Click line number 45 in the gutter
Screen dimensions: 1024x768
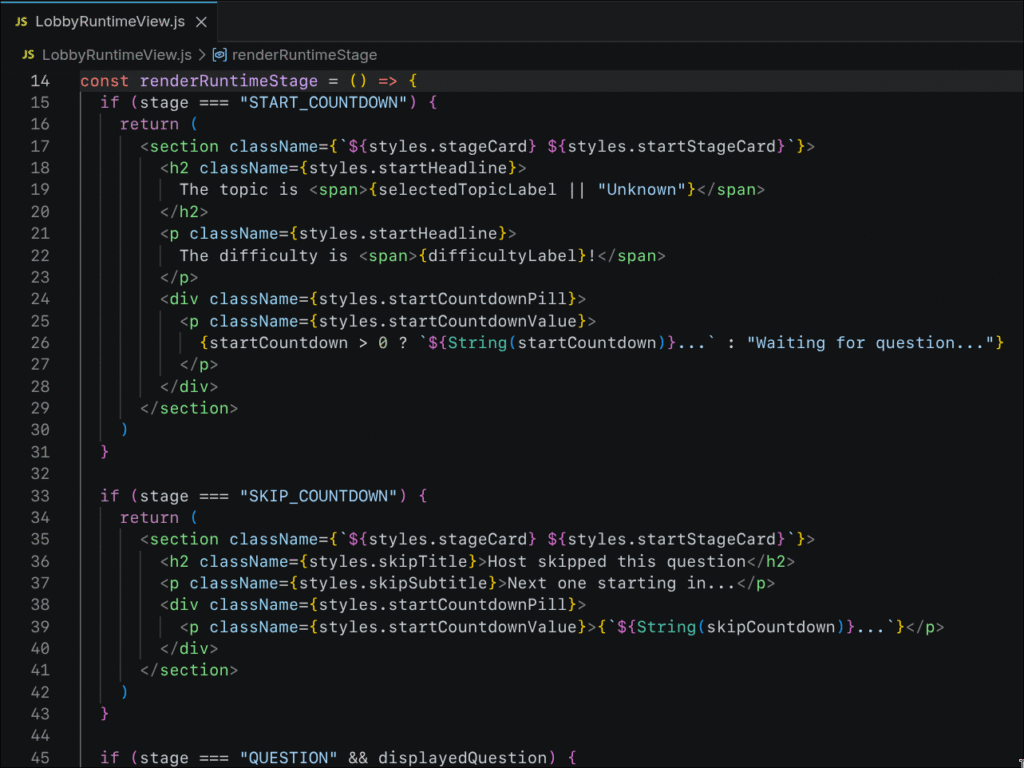click(x=40, y=758)
